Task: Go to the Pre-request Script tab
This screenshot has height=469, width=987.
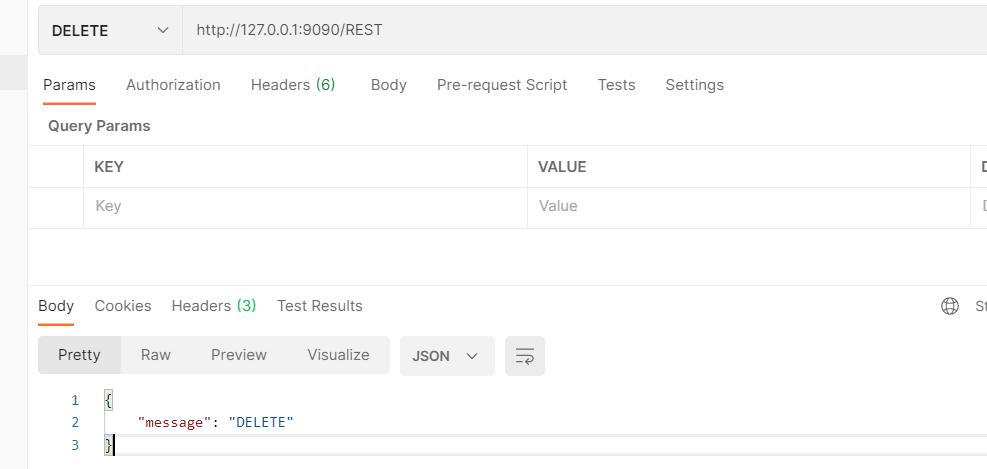Action: tap(502, 85)
